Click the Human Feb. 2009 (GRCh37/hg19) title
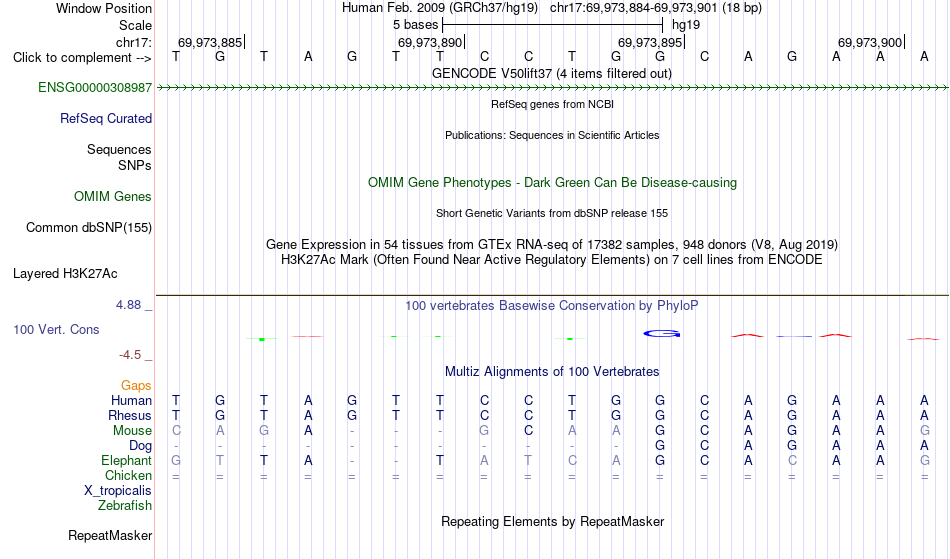The image size is (950, 559). [440, 8]
